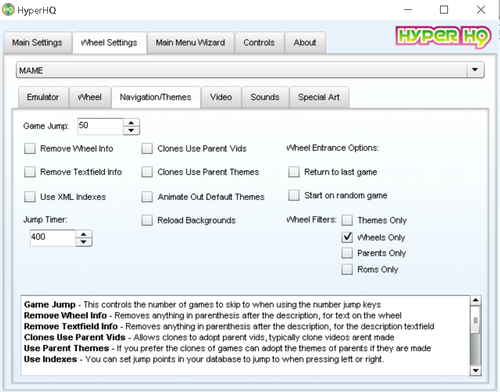This screenshot has width=500, height=392.
Task: Open the Special Art sub-tab
Action: point(319,97)
